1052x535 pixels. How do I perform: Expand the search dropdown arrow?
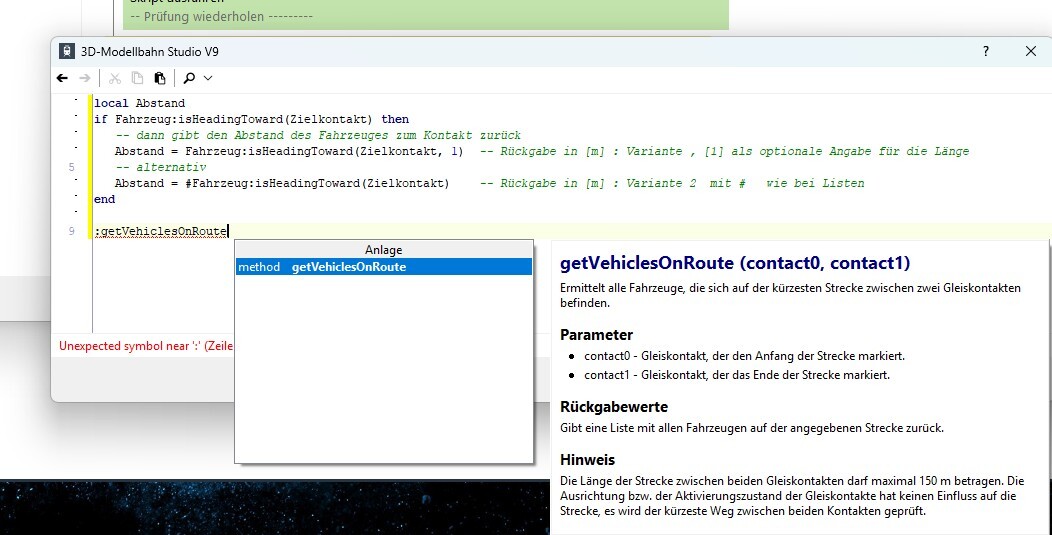tap(208, 79)
